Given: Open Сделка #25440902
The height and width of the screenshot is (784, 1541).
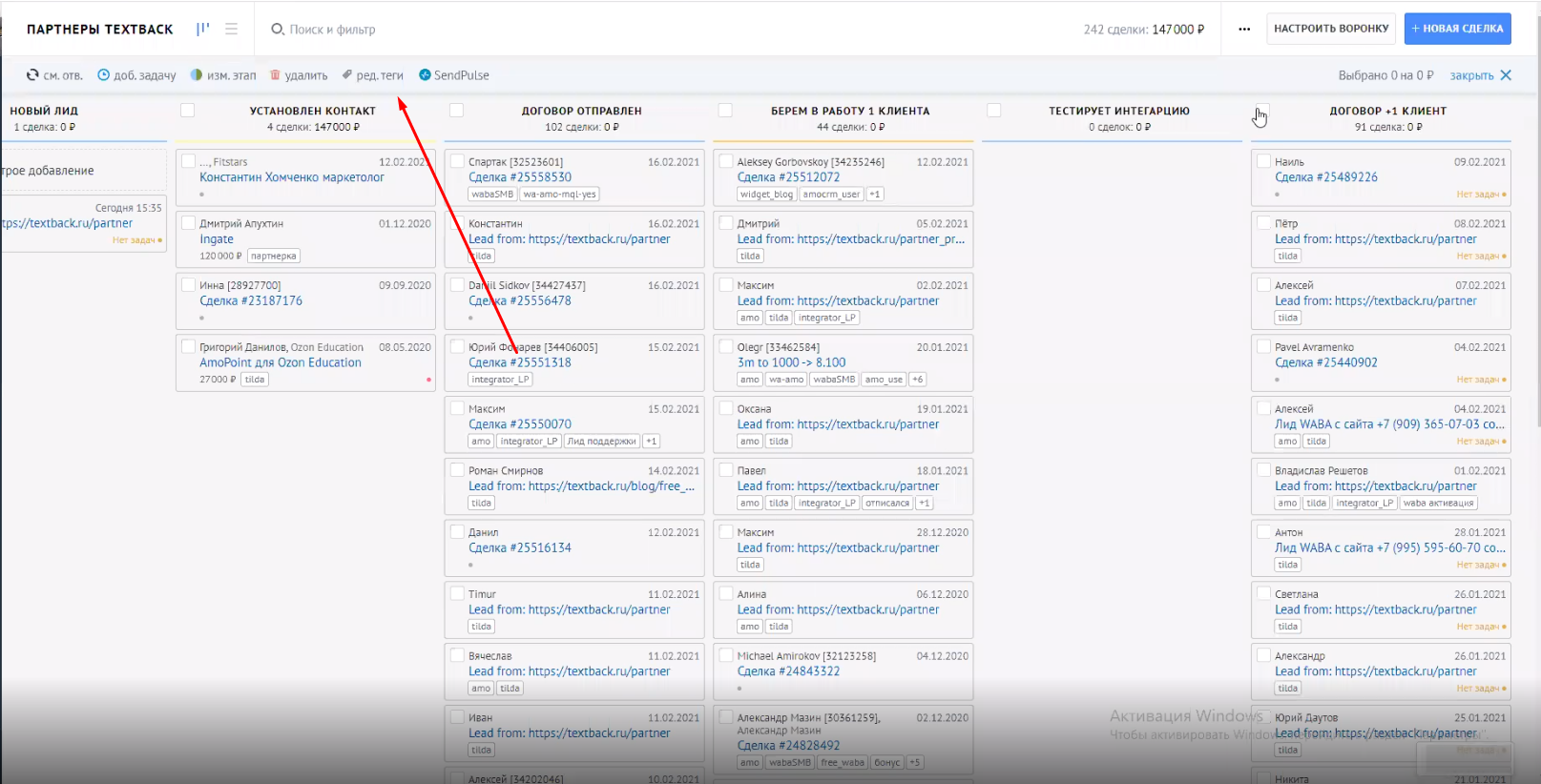Looking at the screenshot, I should pos(1326,362).
